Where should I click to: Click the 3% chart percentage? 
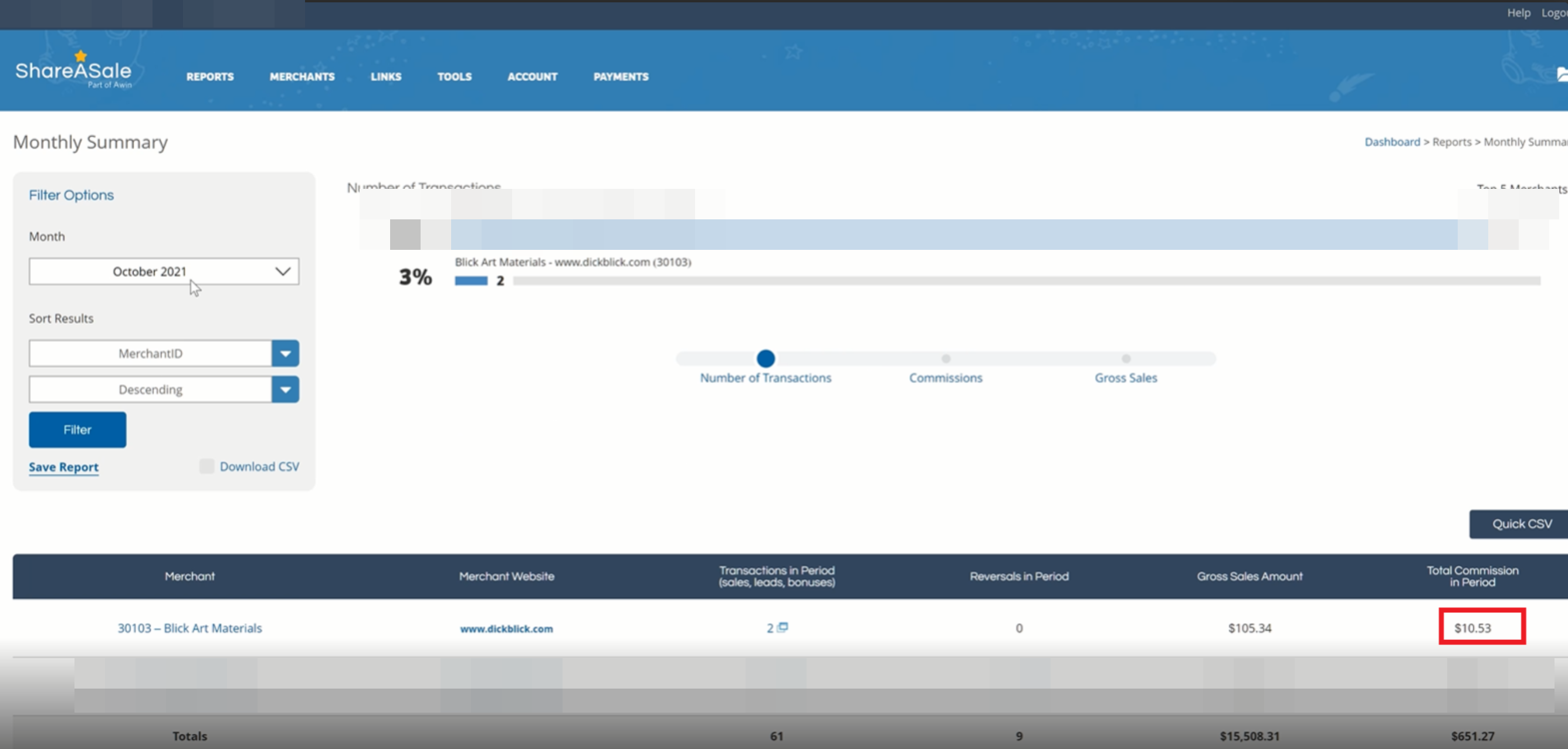415,277
